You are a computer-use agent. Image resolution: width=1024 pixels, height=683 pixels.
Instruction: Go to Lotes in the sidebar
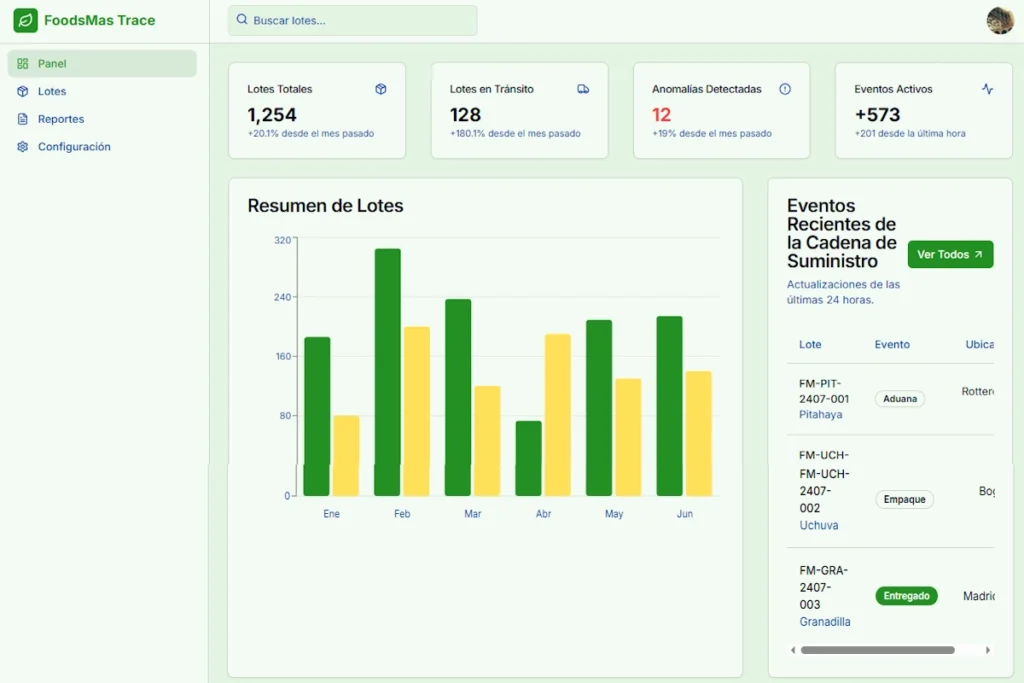52,91
